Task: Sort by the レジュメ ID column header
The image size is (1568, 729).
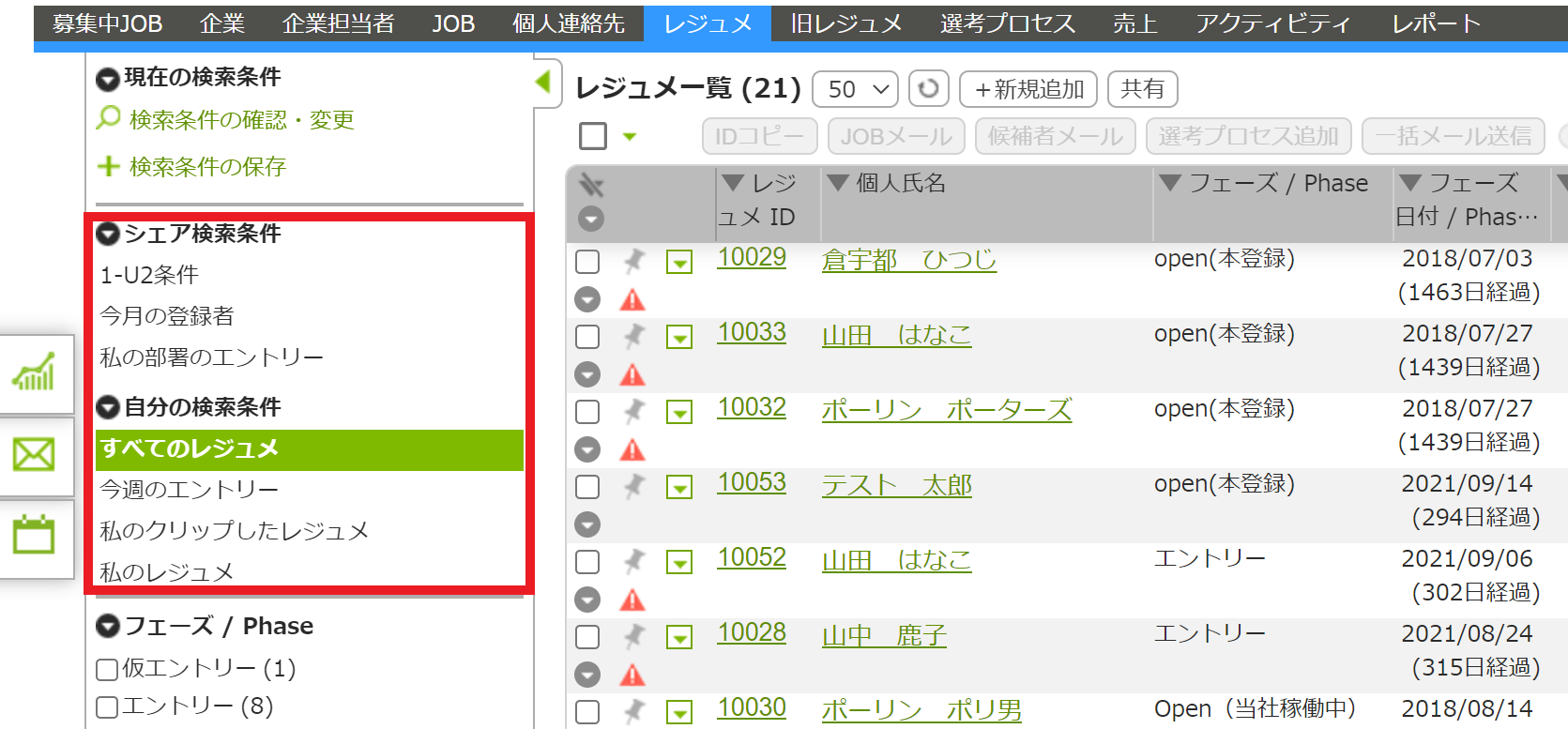Action: [758, 200]
